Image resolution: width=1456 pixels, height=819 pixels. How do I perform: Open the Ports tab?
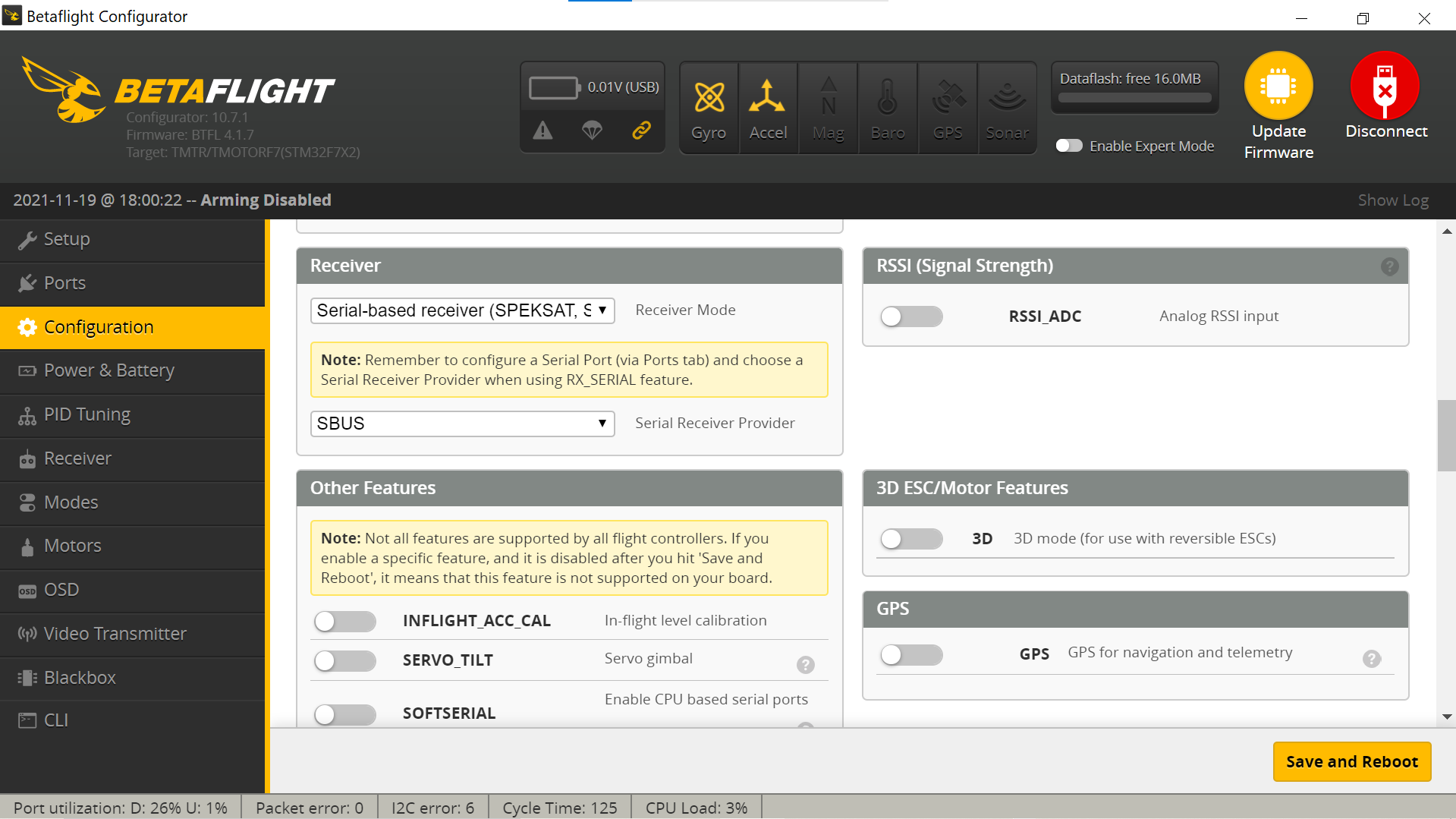pos(133,283)
